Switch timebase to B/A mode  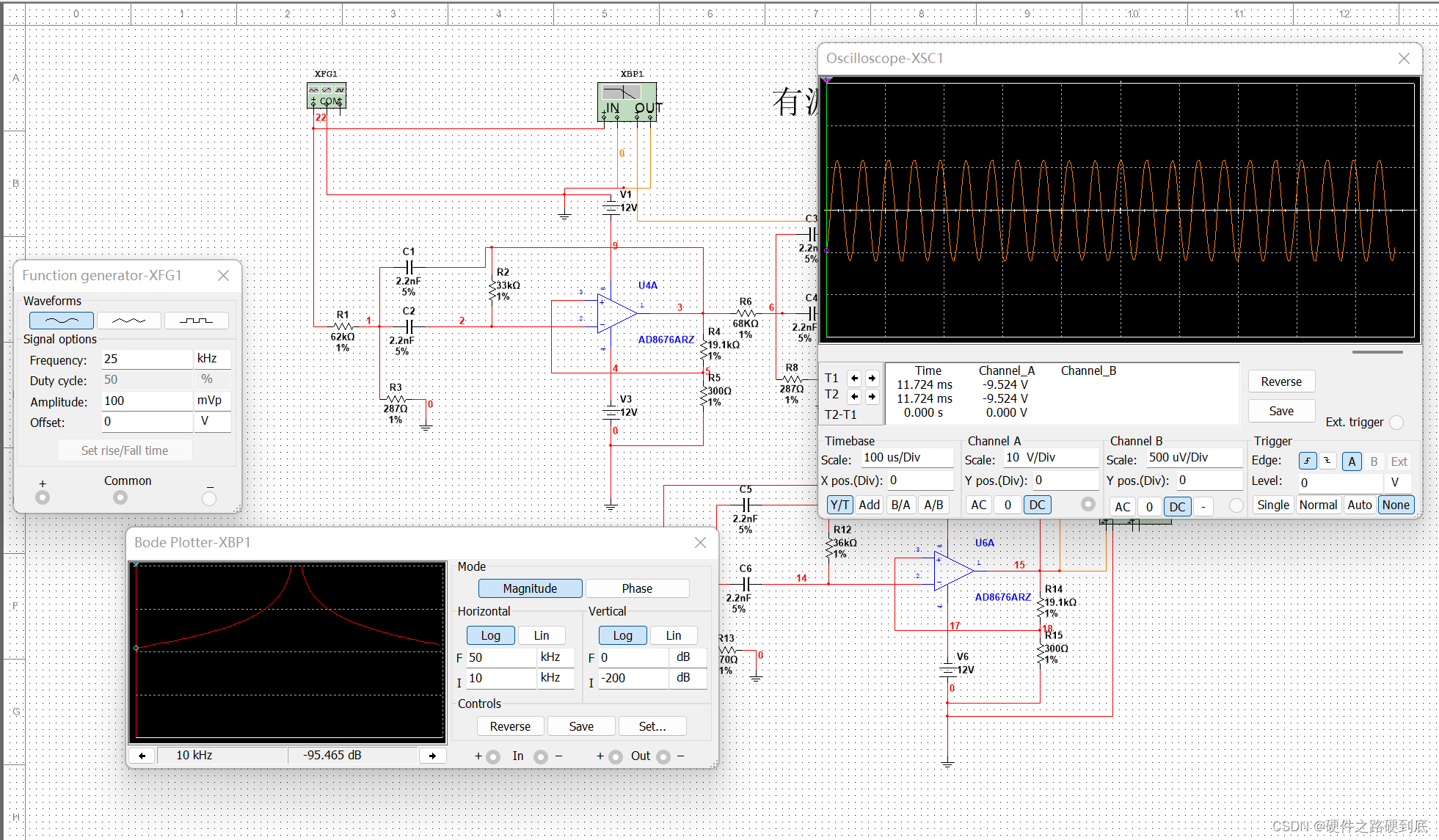pos(900,505)
